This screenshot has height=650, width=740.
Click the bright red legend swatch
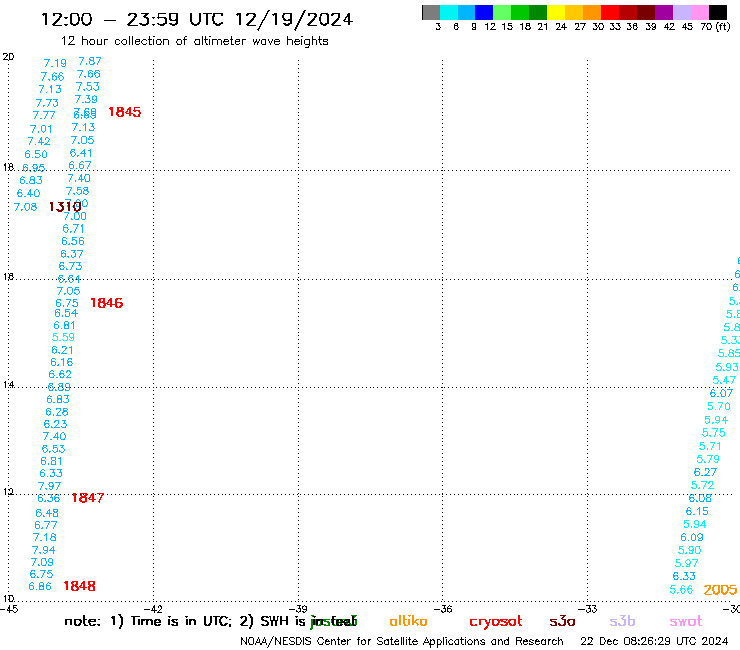610,12
